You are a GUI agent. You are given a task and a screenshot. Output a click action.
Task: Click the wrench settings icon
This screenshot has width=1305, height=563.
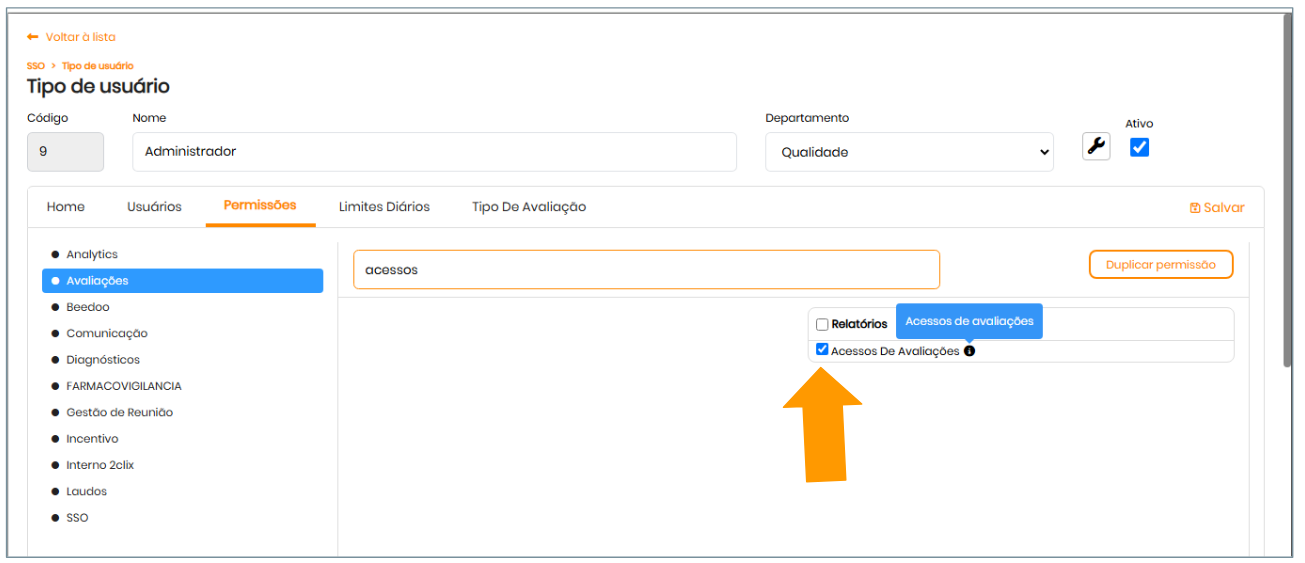[x=1096, y=146]
